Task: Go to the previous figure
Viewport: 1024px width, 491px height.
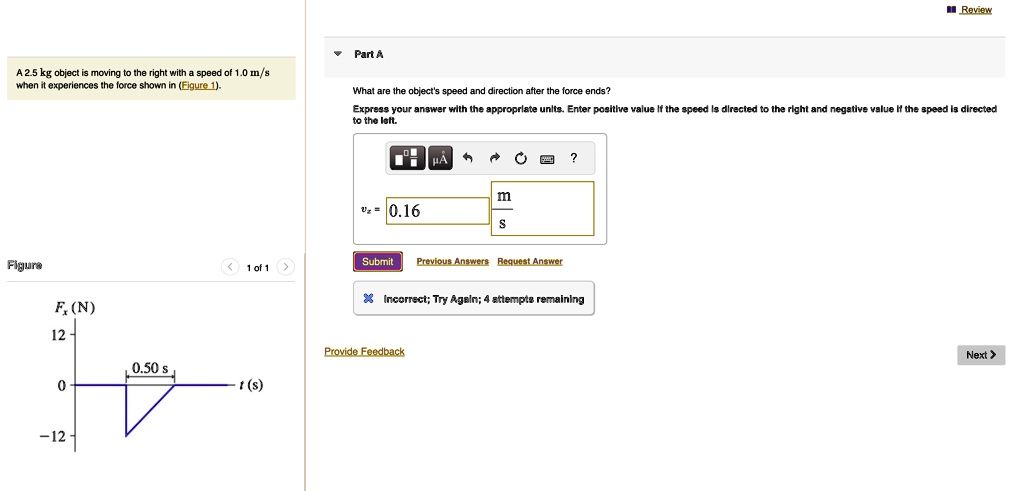Action: coord(229,267)
